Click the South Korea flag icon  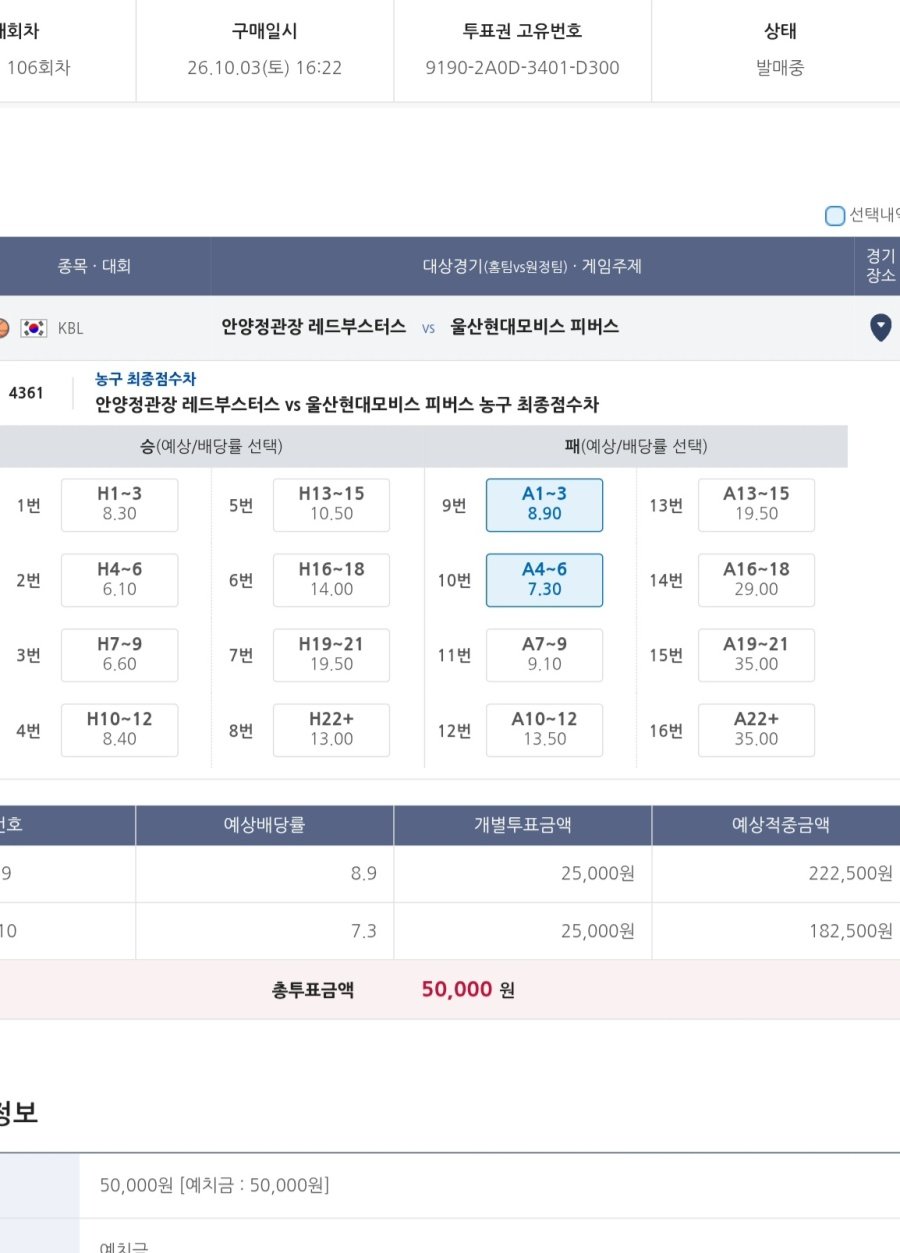coord(34,327)
